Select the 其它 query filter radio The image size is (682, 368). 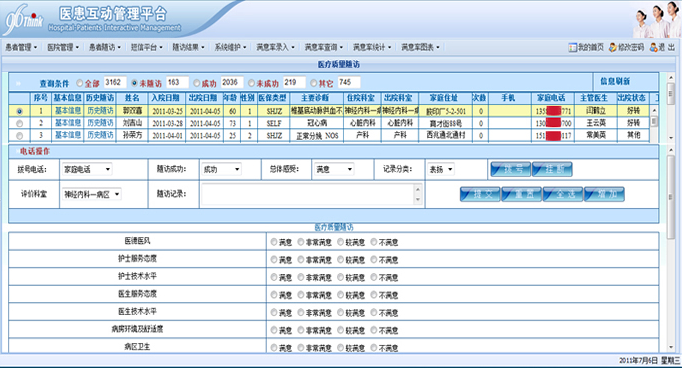point(314,83)
